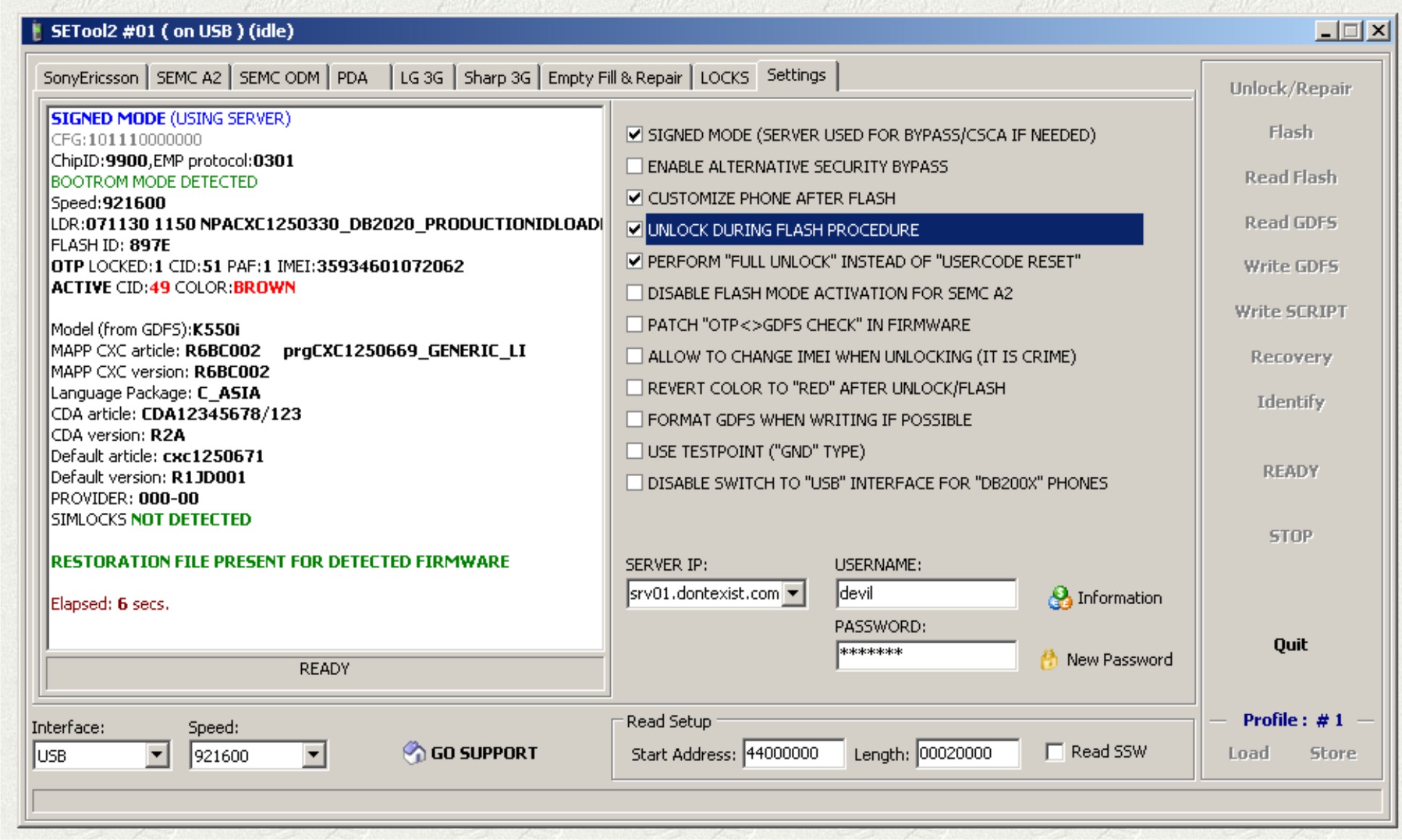The height and width of the screenshot is (840, 1402).
Task: Click the Unlock/Repair button
Action: [1291, 88]
